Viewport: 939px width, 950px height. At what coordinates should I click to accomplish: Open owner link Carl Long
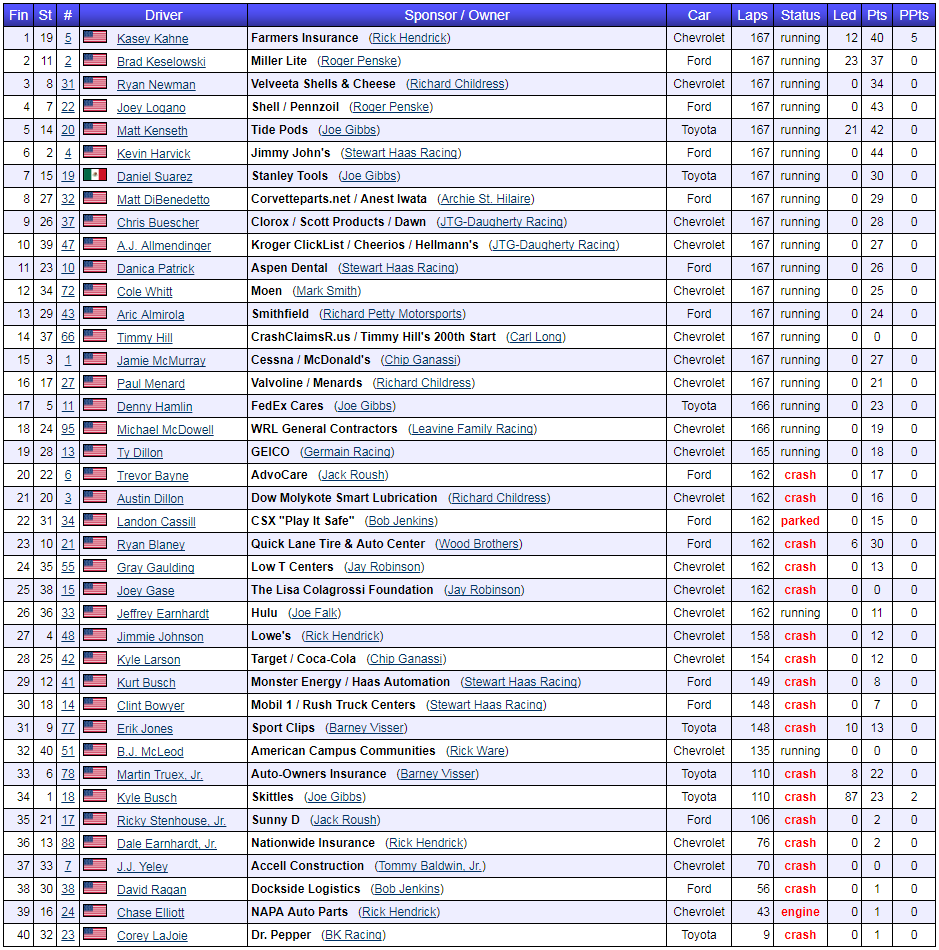[536, 337]
